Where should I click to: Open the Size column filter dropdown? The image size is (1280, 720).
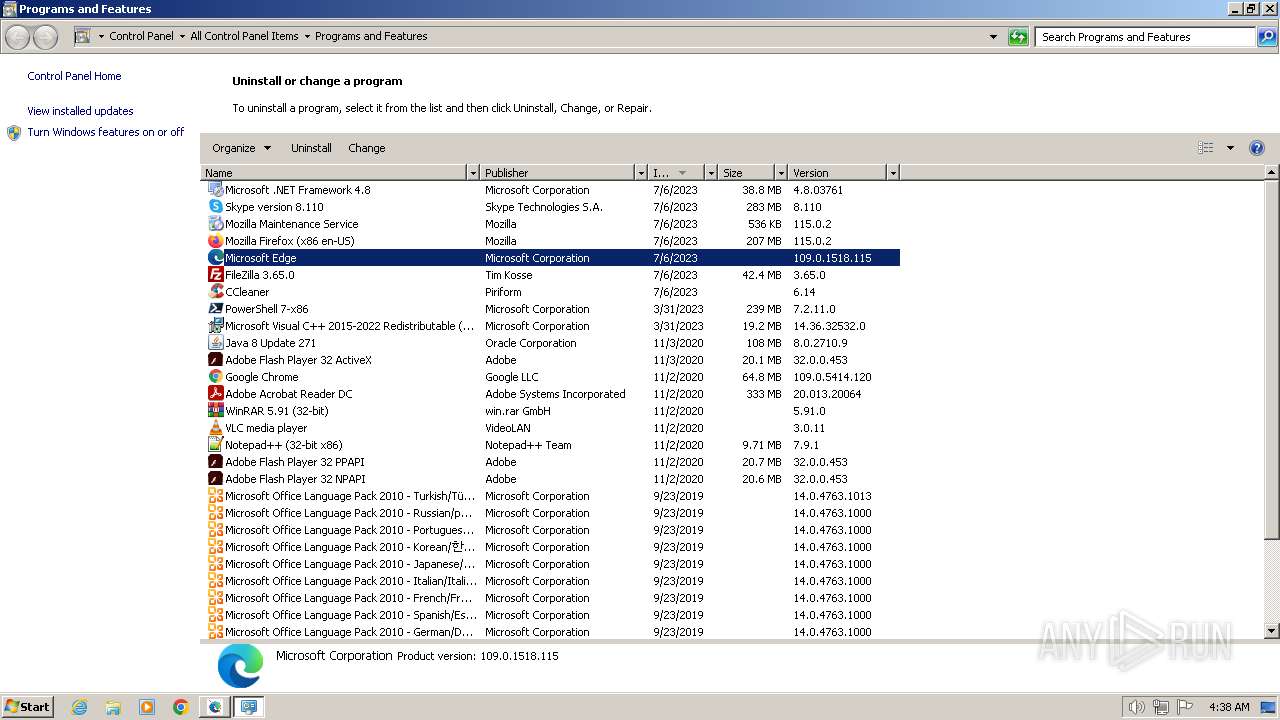click(781, 173)
